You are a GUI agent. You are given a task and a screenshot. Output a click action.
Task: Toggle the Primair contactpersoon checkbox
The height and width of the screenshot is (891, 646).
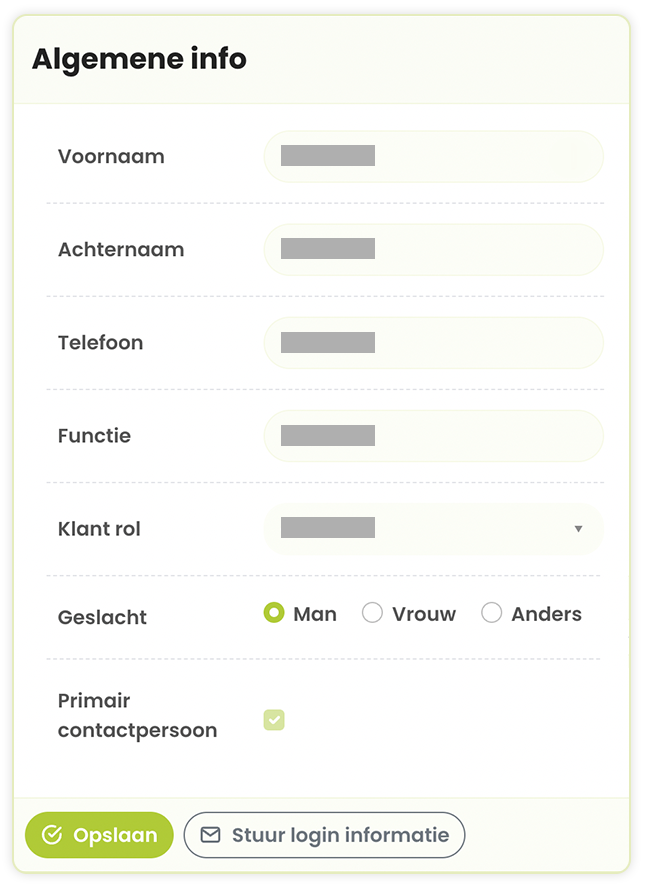(274, 719)
